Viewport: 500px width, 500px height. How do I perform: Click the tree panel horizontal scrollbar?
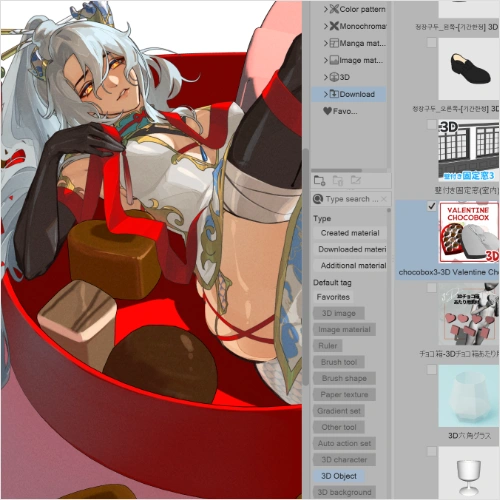coord(337,170)
